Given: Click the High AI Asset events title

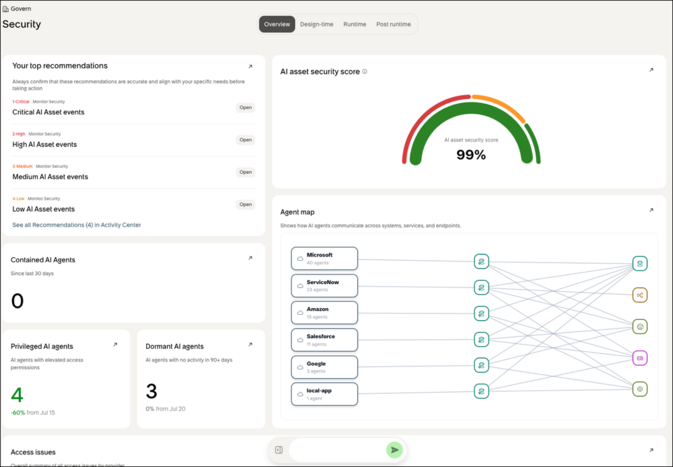Looking at the screenshot, I should [45, 145].
